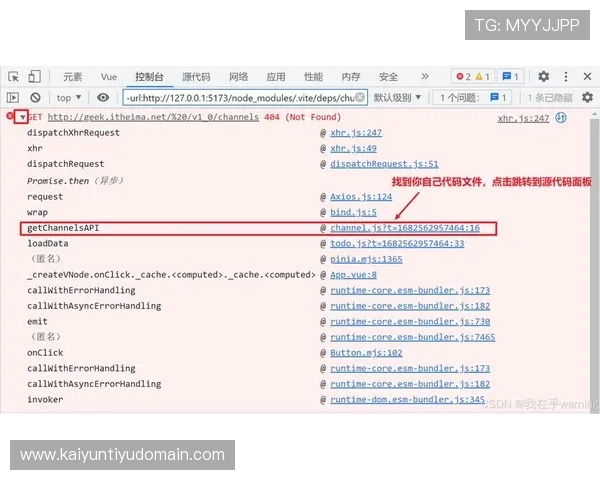The height and width of the screenshot is (480, 600).
Task: Click the console filter input field
Action: coord(242,97)
